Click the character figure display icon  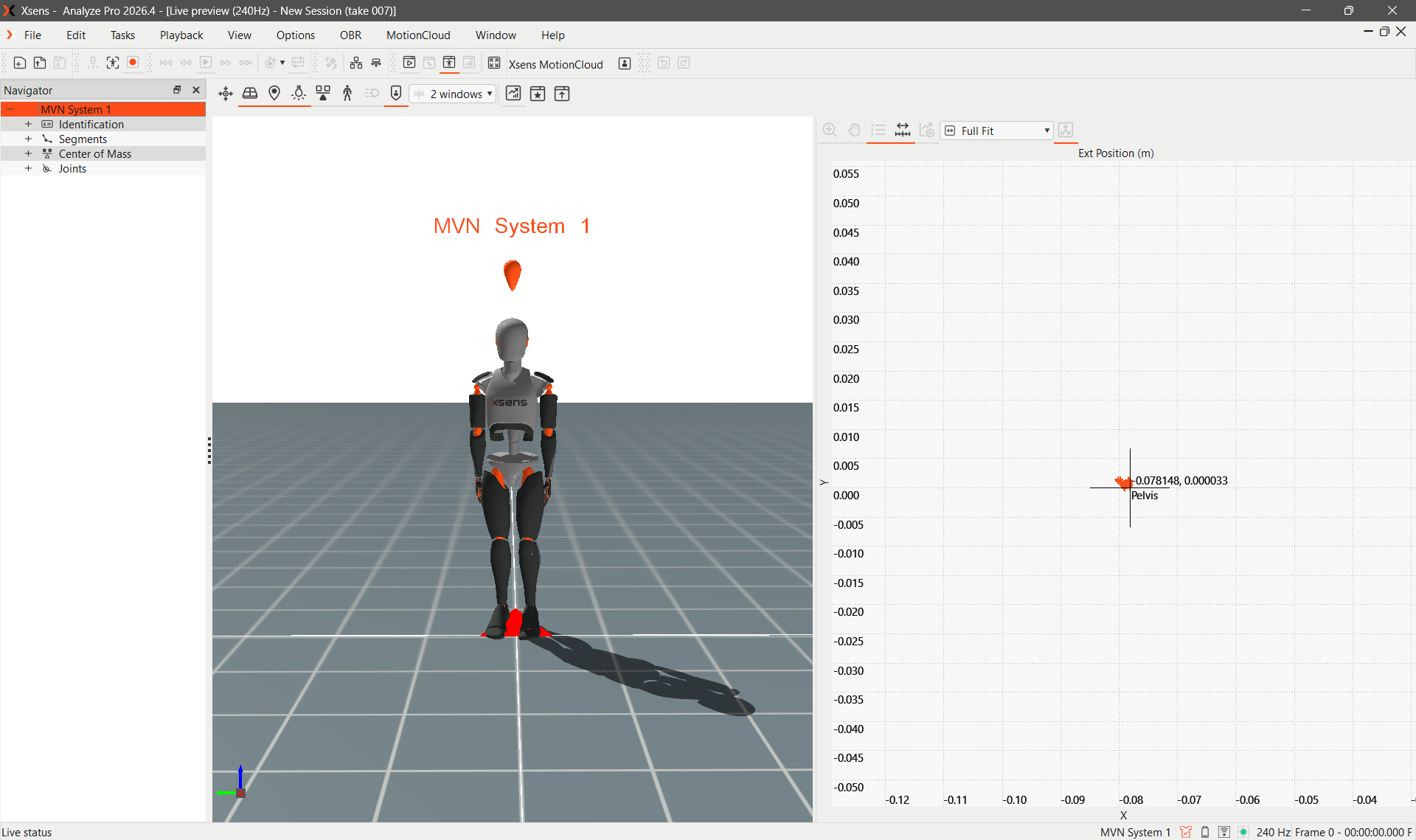point(347,94)
